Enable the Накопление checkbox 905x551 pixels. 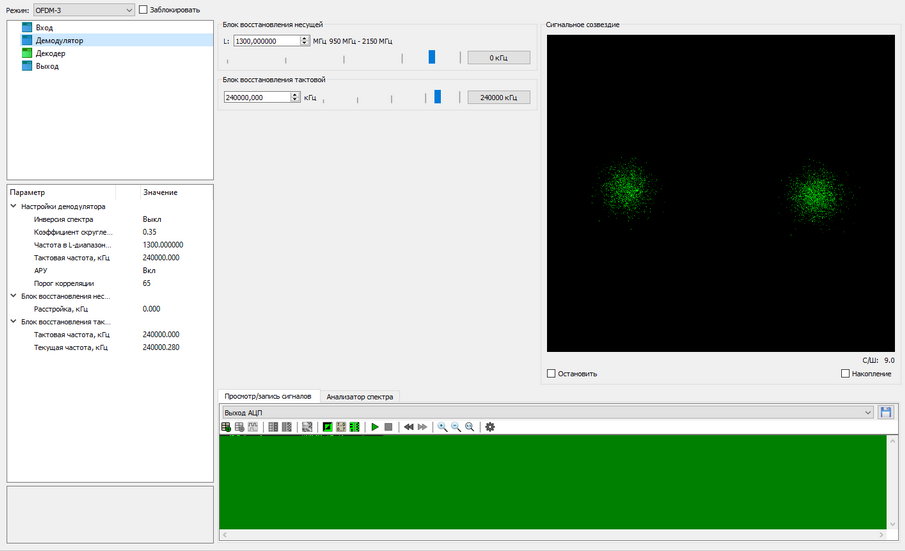pyautogui.click(x=846, y=374)
